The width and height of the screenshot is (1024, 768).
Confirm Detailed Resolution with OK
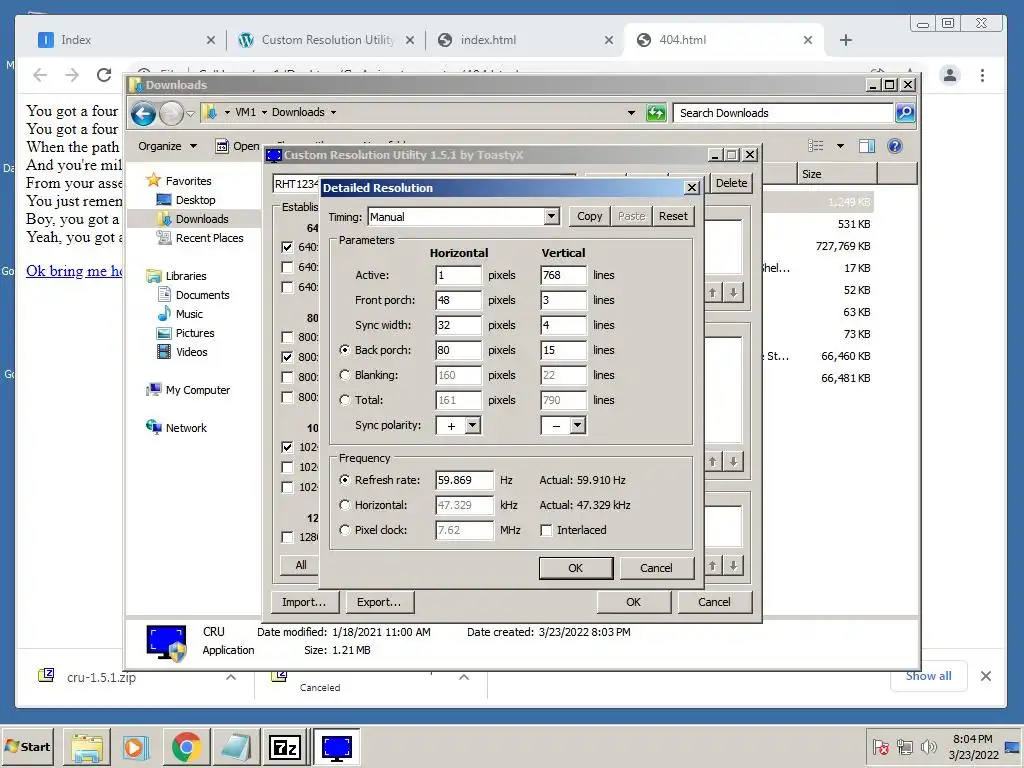click(575, 568)
